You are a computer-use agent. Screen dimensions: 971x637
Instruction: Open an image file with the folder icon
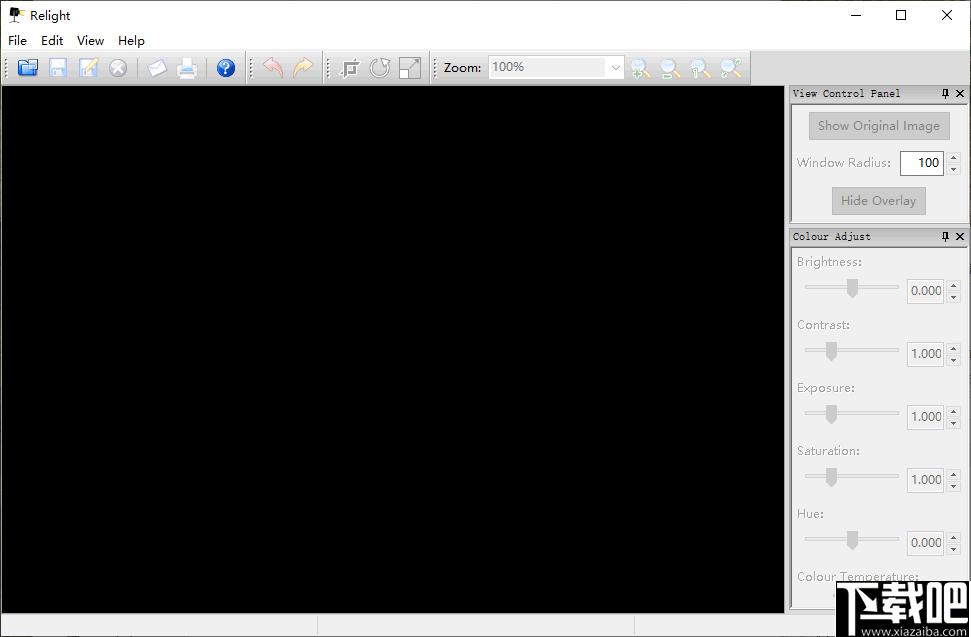point(28,67)
